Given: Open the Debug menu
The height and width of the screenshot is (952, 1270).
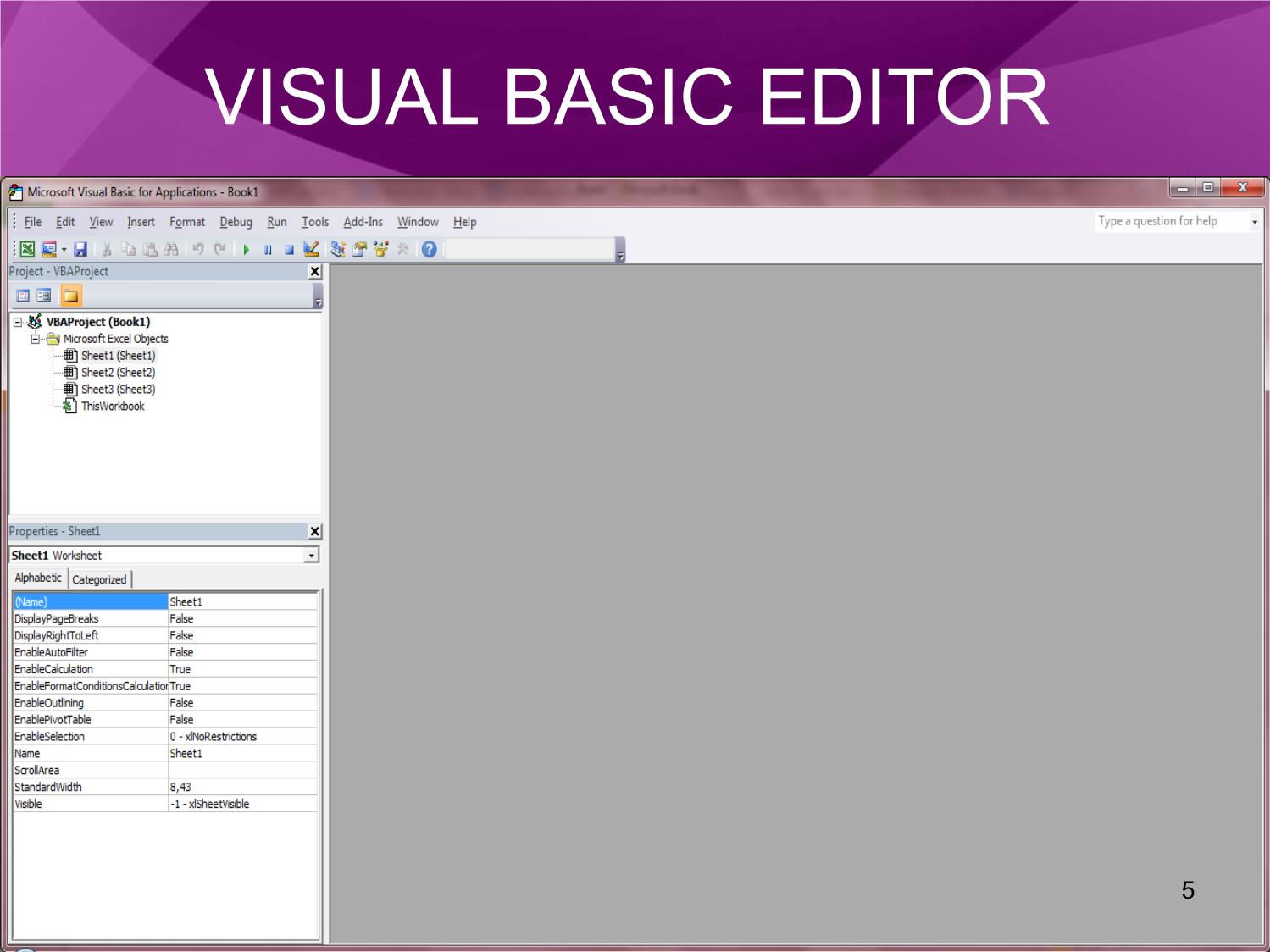Looking at the screenshot, I should 236,222.
